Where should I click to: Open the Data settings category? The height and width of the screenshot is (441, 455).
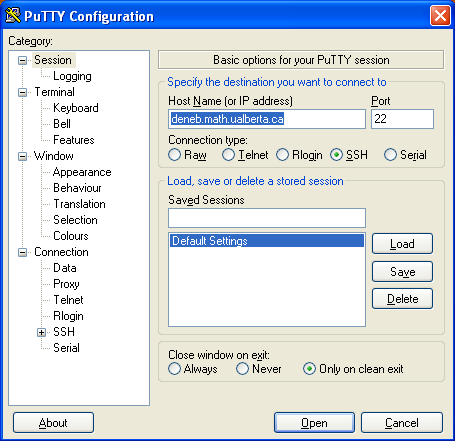(65, 268)
